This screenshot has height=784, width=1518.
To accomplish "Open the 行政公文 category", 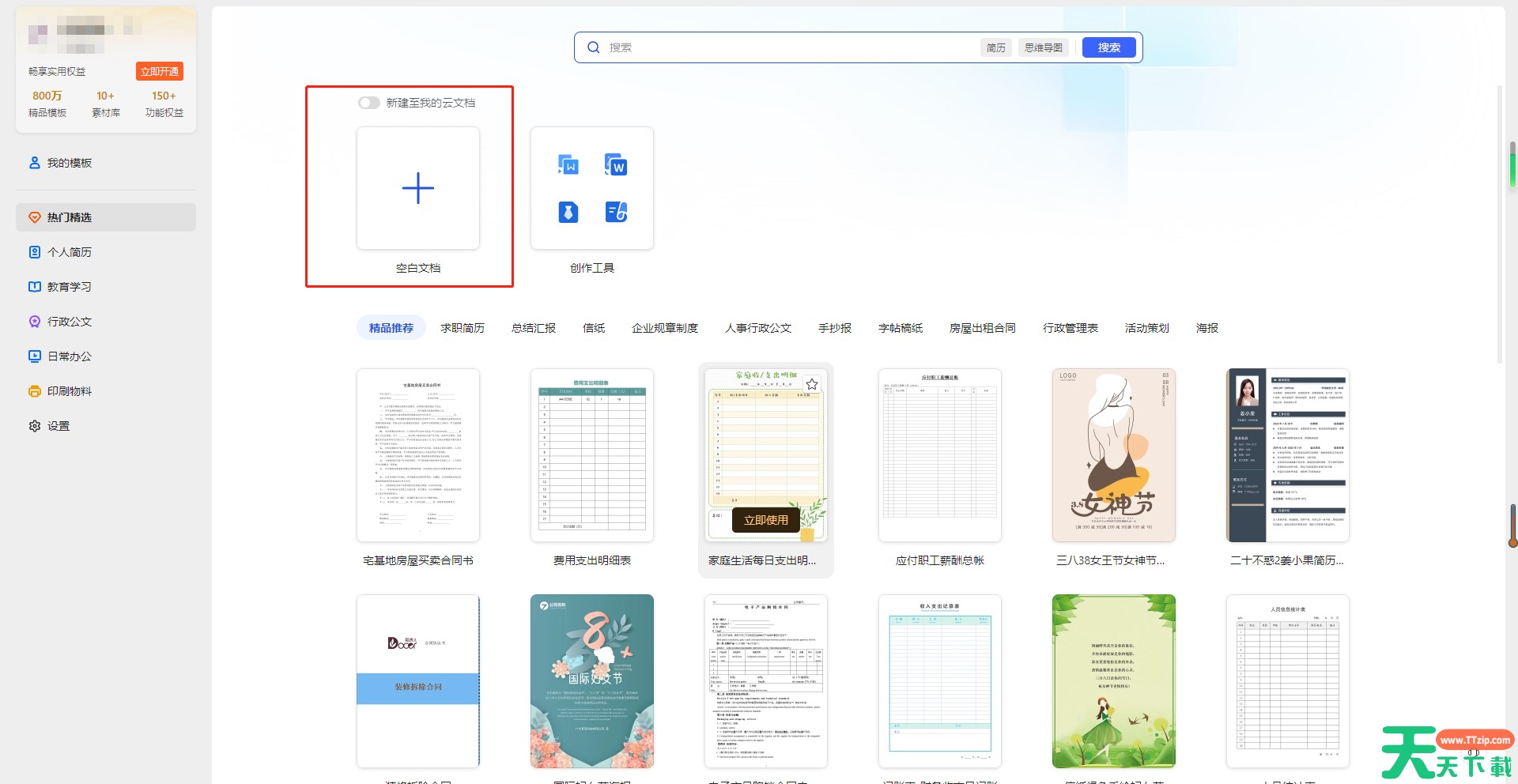I will tap(105, 322).
